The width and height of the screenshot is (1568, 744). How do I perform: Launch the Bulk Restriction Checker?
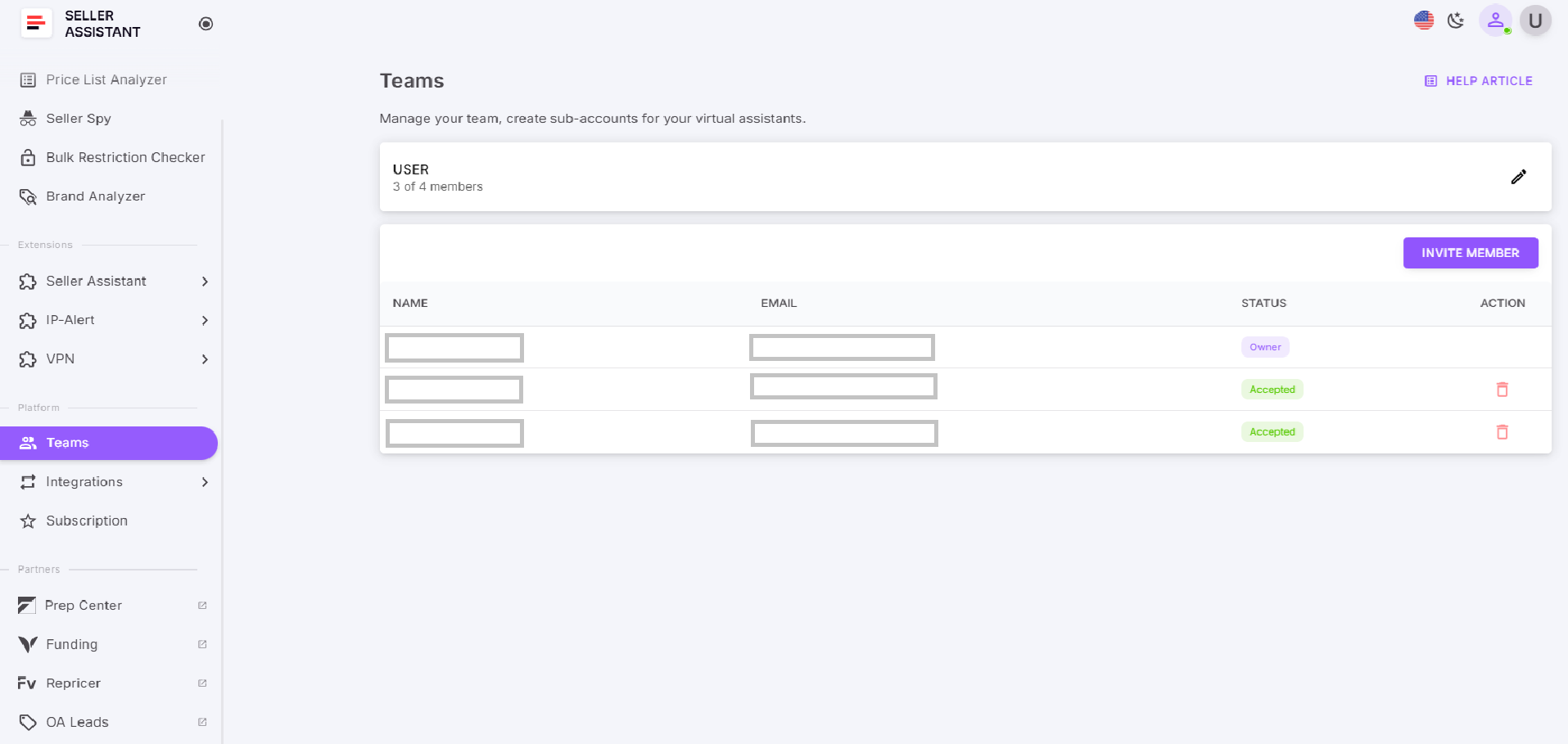tap(125, 157)
